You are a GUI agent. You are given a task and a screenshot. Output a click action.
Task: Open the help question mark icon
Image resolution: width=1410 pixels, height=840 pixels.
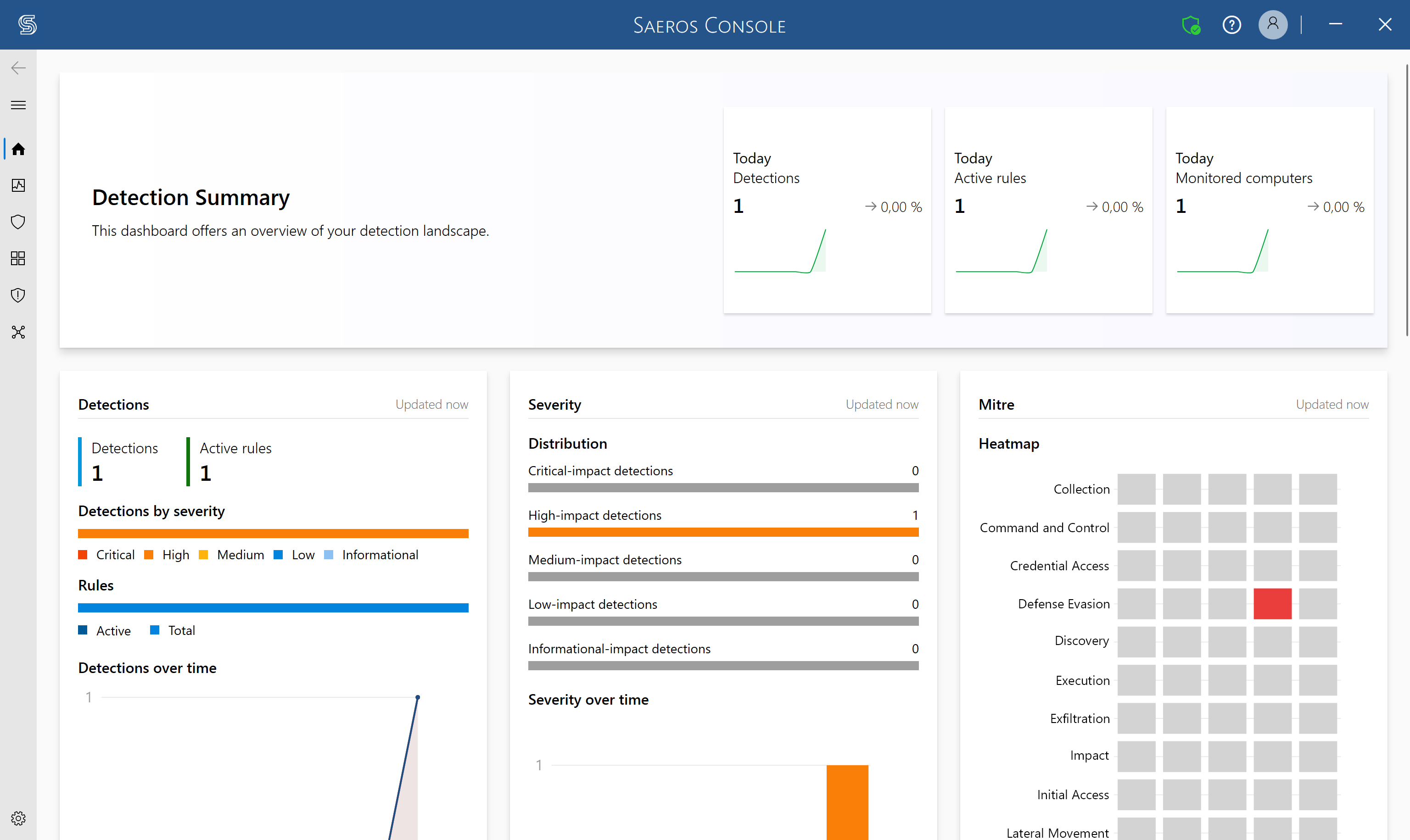(x=1231, y=25)
